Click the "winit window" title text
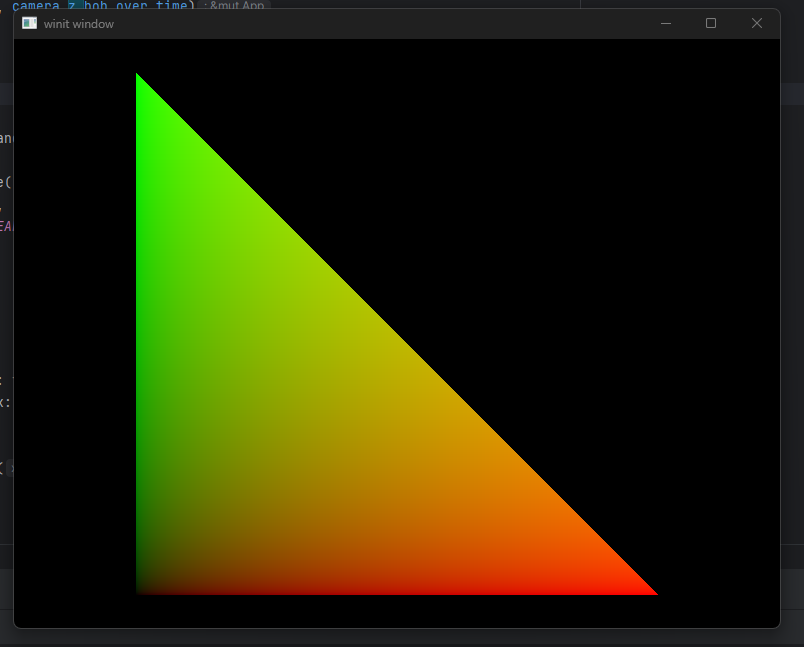This screenshot has height=647, width=804. coord(78,24)
